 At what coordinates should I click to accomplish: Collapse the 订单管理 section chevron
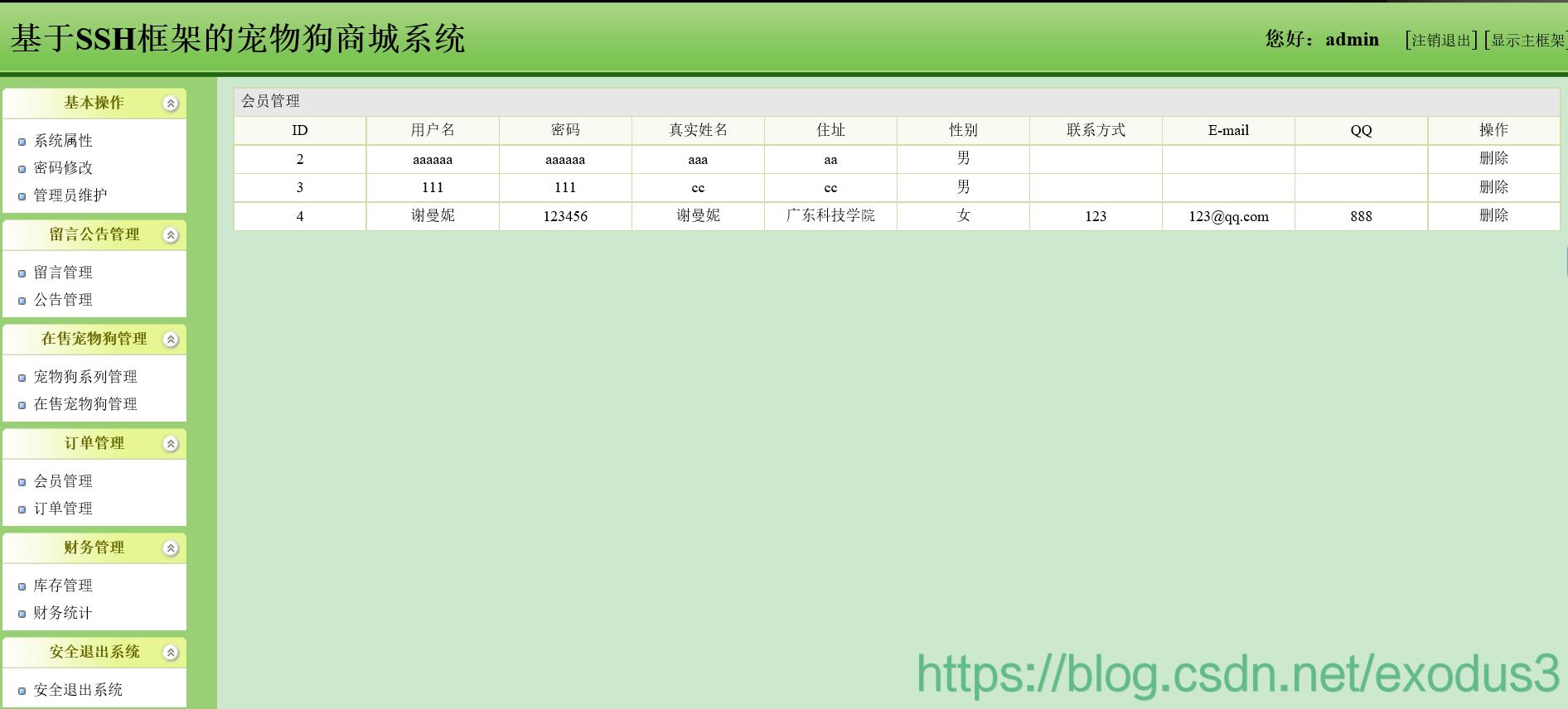pyautogui.click(x=171, y=444)
